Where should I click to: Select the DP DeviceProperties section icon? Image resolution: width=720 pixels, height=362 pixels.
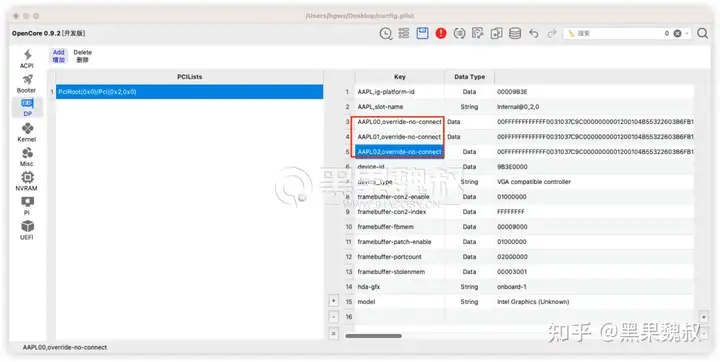[x=27, y=107]
